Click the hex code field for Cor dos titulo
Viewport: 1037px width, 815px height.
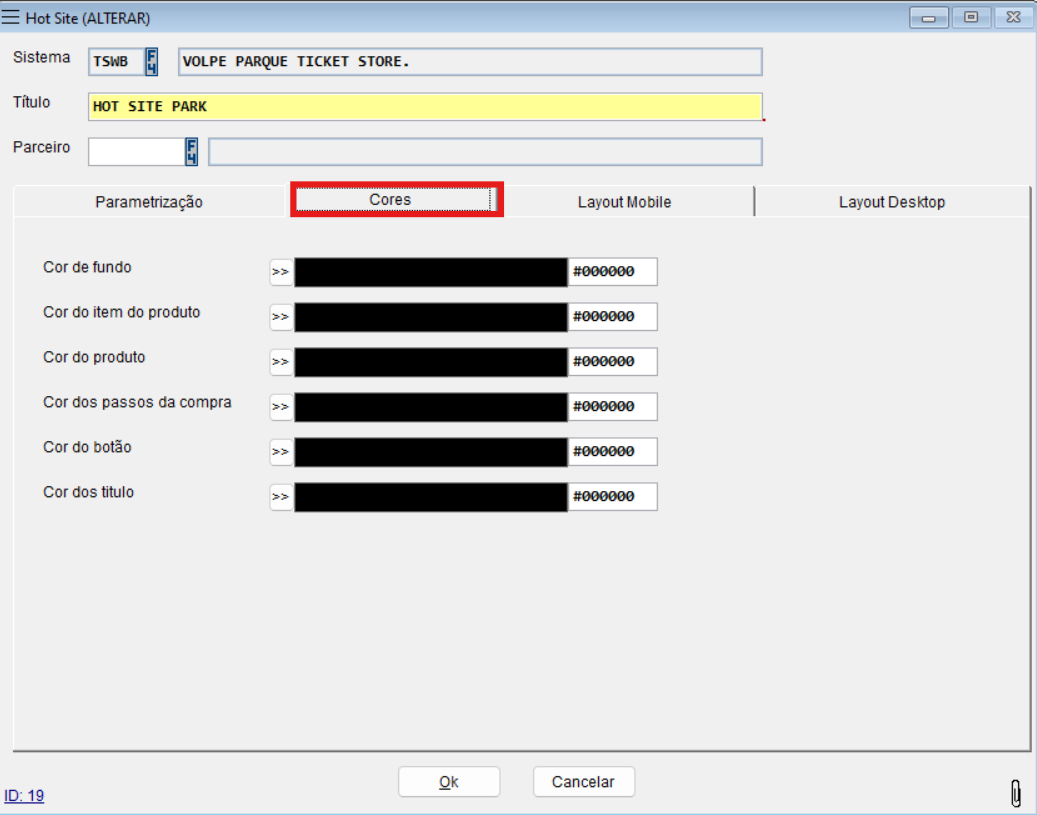(613, 497)
